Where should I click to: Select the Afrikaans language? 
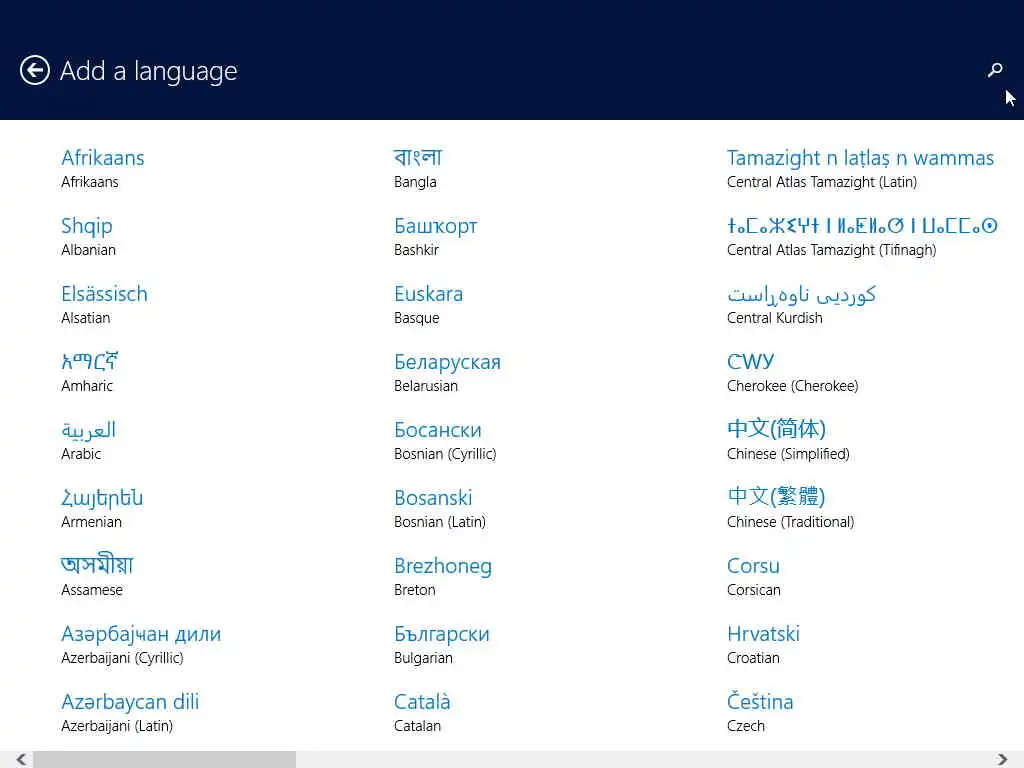pos(103,168)
